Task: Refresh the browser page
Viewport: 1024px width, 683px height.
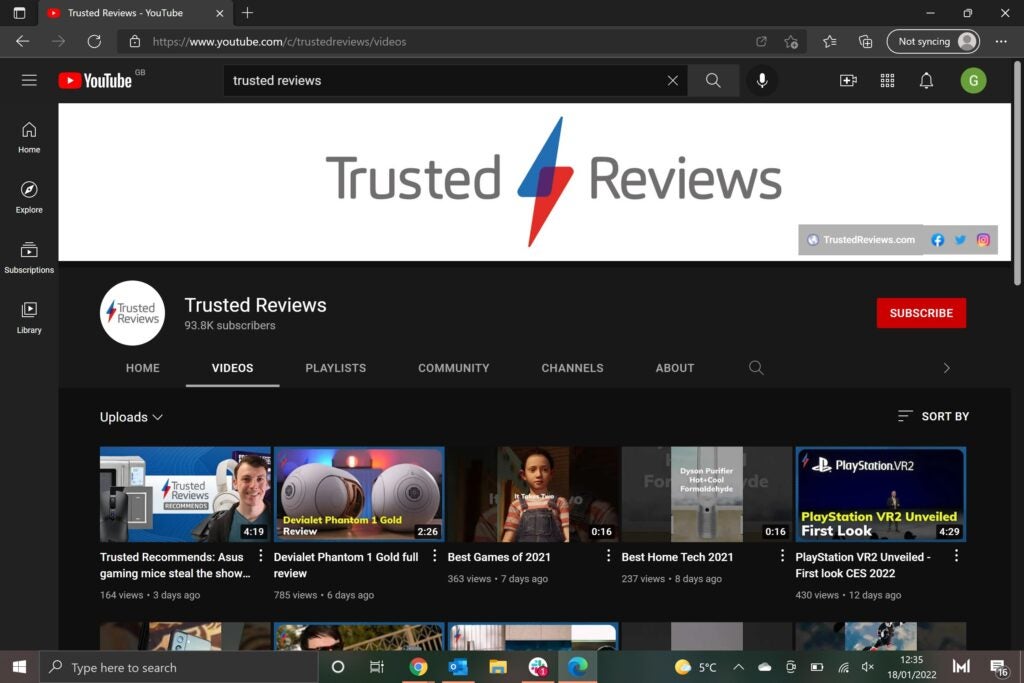Action: pos(94,41)
